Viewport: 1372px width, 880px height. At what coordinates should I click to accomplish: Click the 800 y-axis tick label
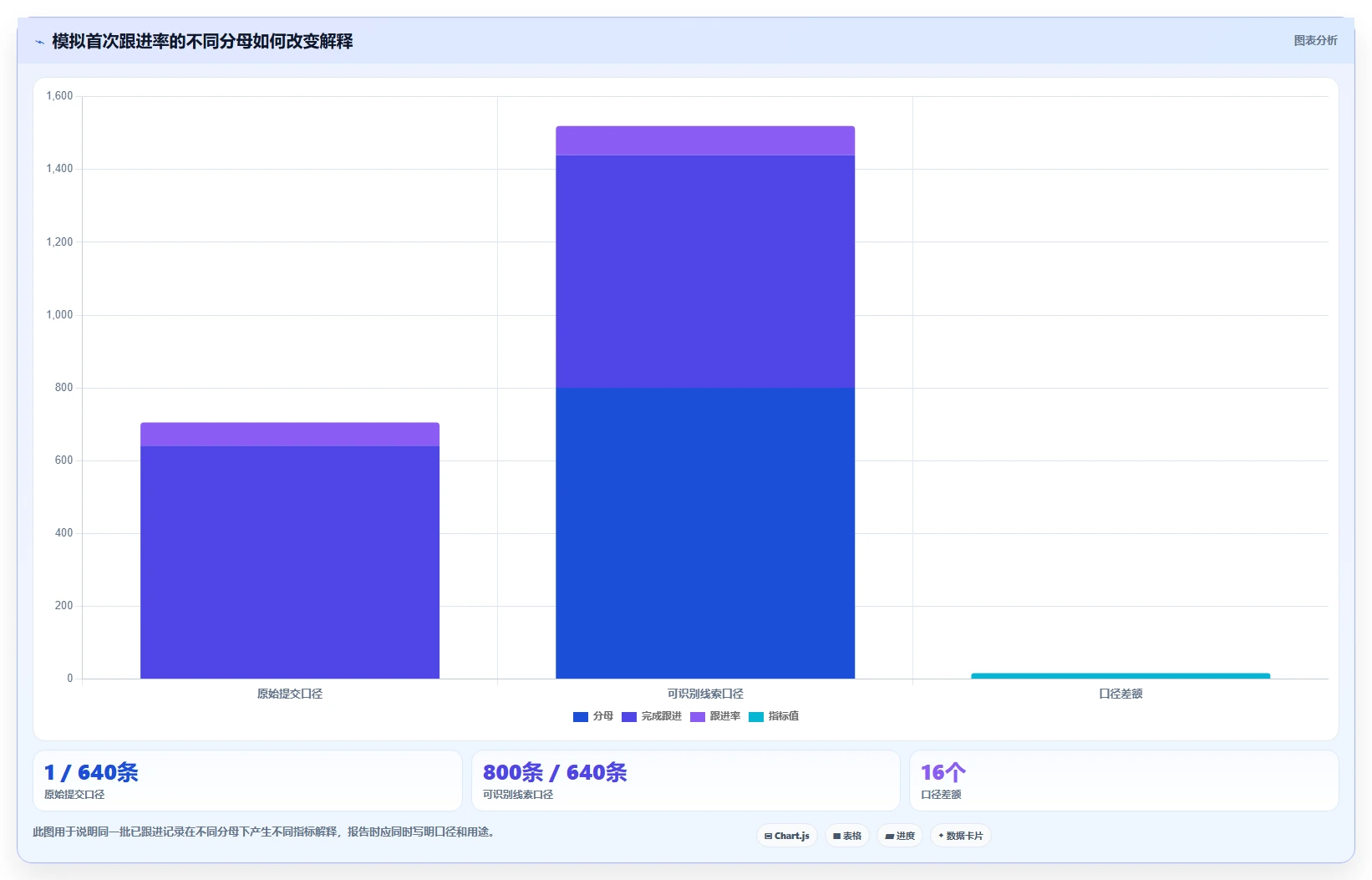[64, 388]
